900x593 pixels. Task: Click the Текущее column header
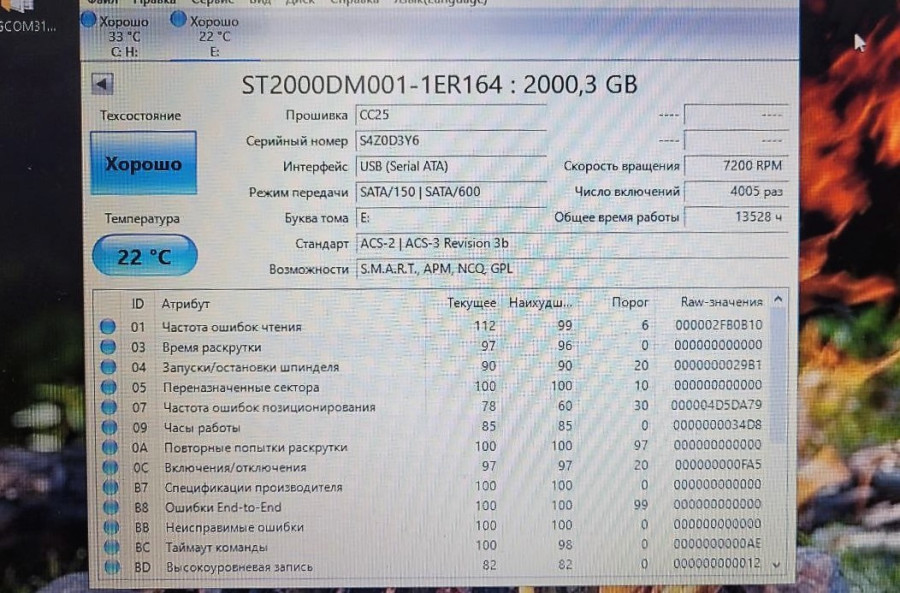point(471,303)
